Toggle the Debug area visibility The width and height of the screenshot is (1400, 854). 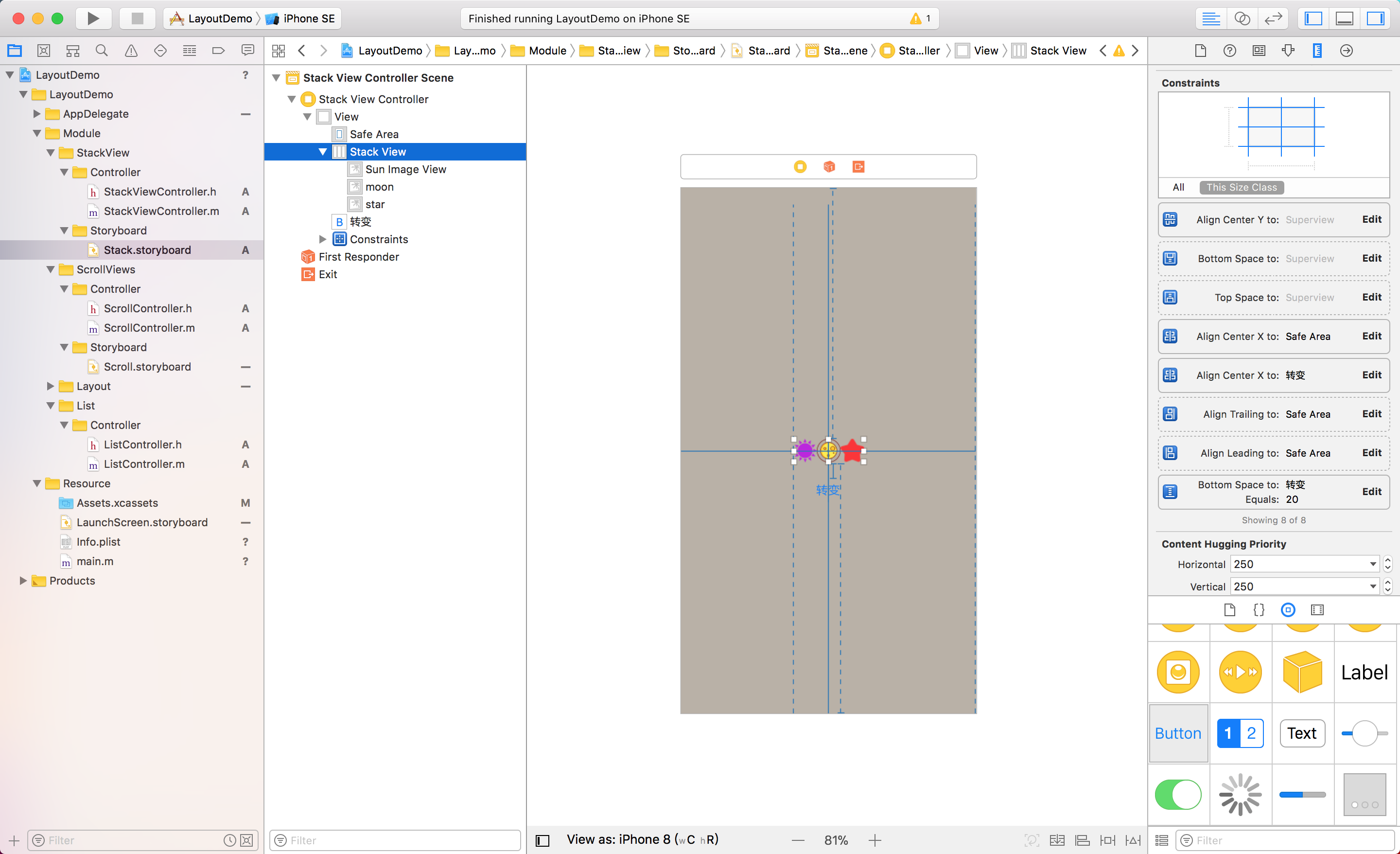click(1344, 18)
